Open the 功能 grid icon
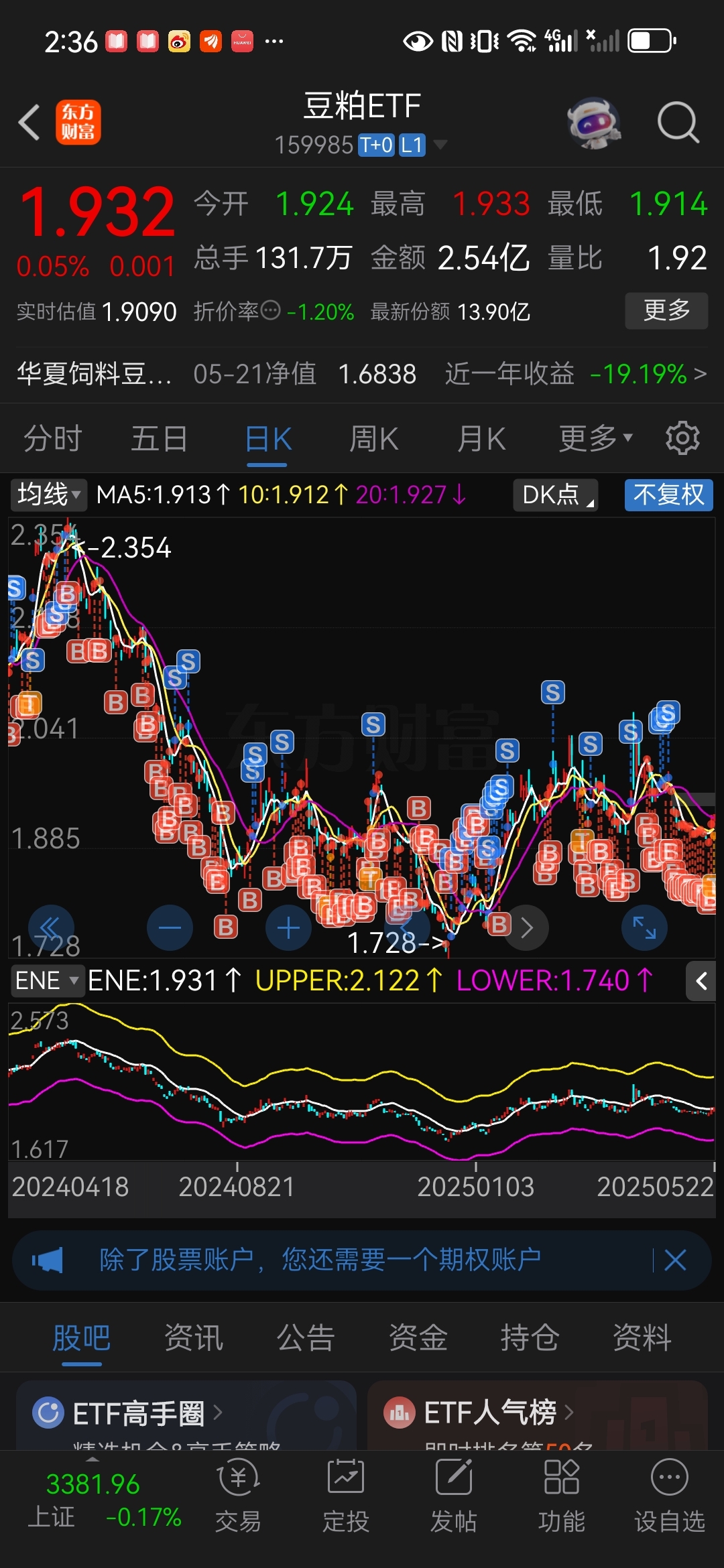The width and height of the screenshot is (724, 1568). click(562, 1496)
